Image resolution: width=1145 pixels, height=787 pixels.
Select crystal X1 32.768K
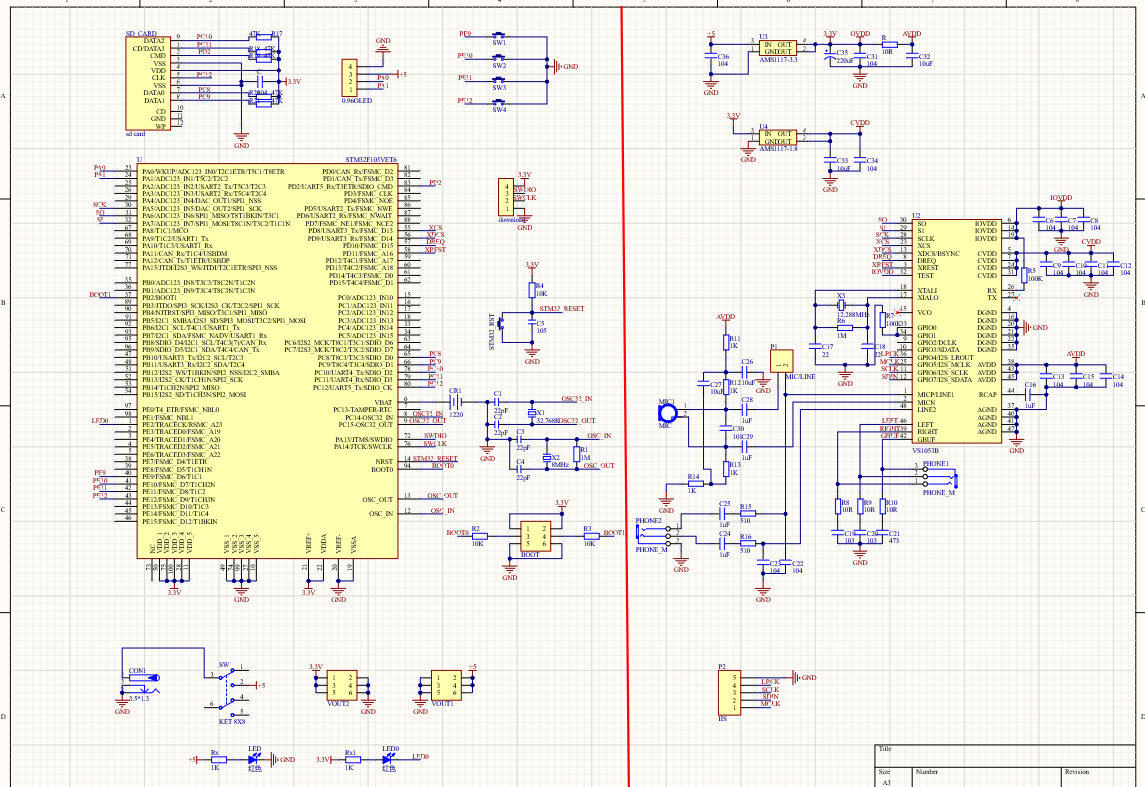tap(532, 413)
